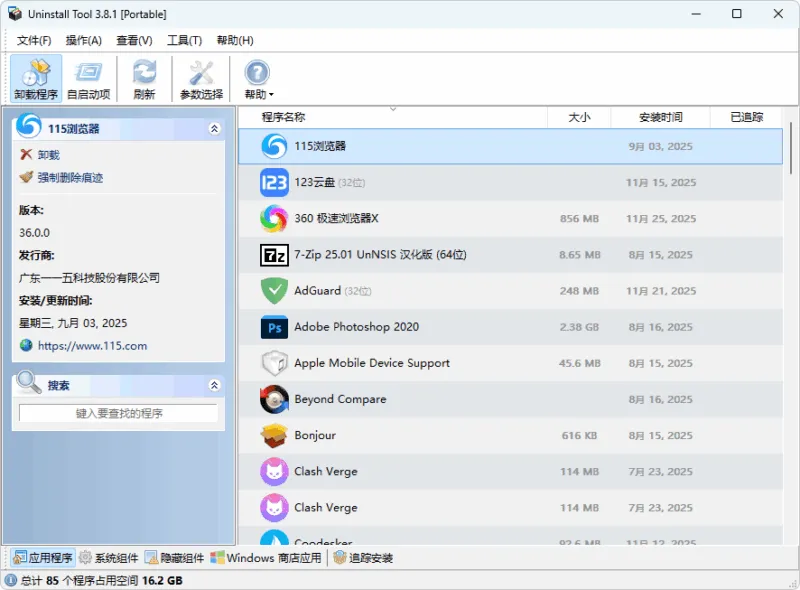Select the Bonjour box icon
Screen dimensions: 800x590
click(x=274, y=435)
